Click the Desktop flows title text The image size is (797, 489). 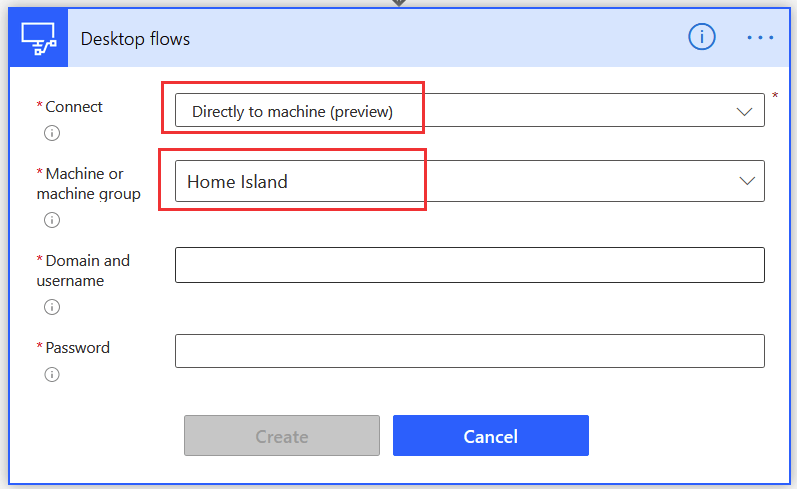135,39
